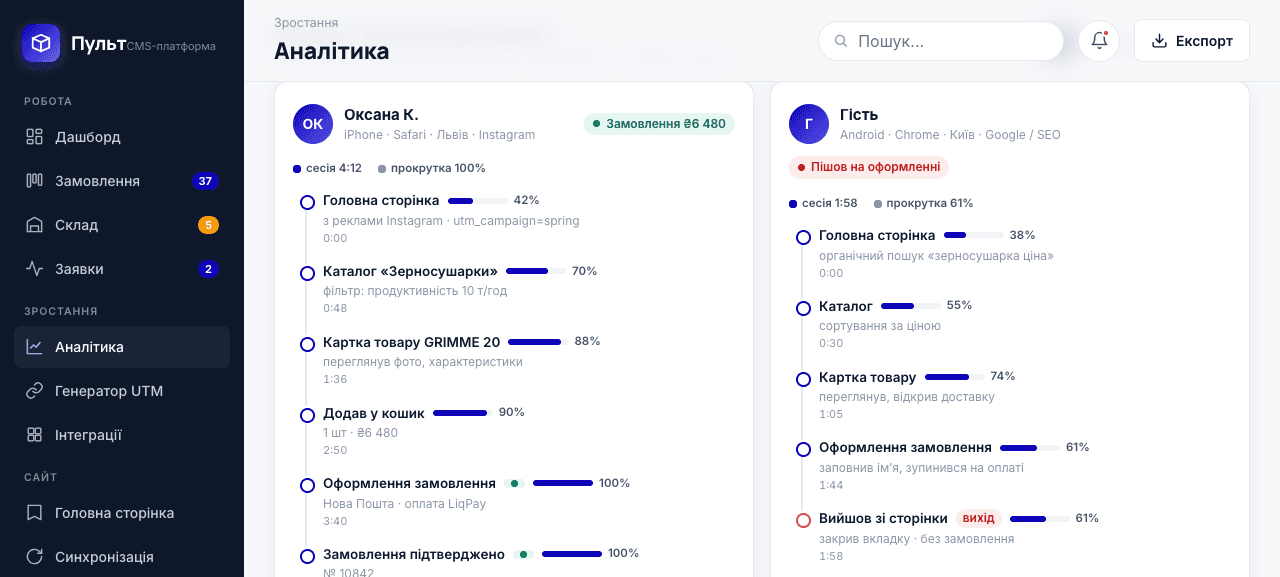Click the 2 badge next to Заявки
This screenshot has height=577, width=1280.
pyautogui.click(x=208, y=269)
